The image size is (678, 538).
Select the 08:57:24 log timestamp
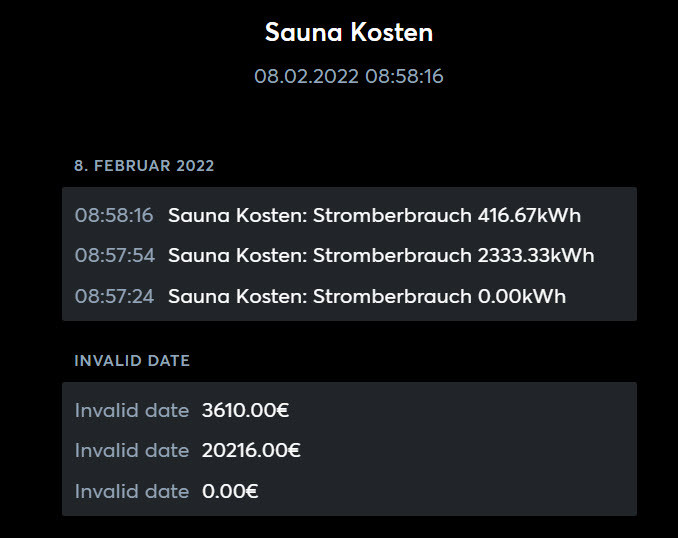[x=115, y=296]
